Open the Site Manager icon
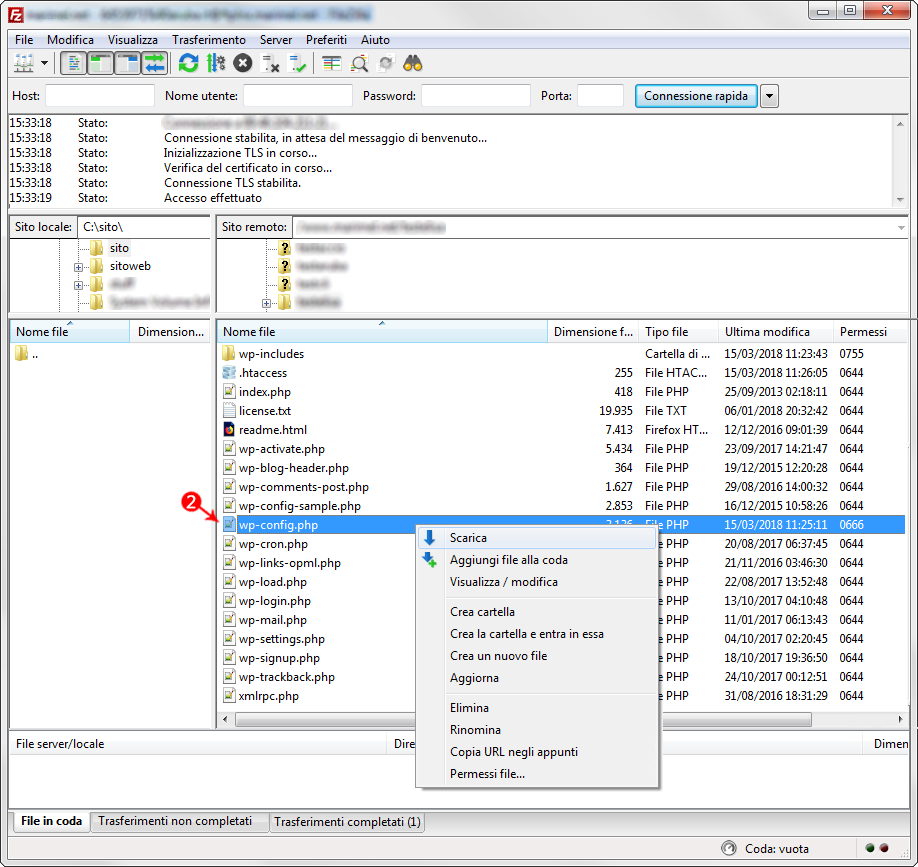Viewport: 918px width, 867px height. coord(24,63)
